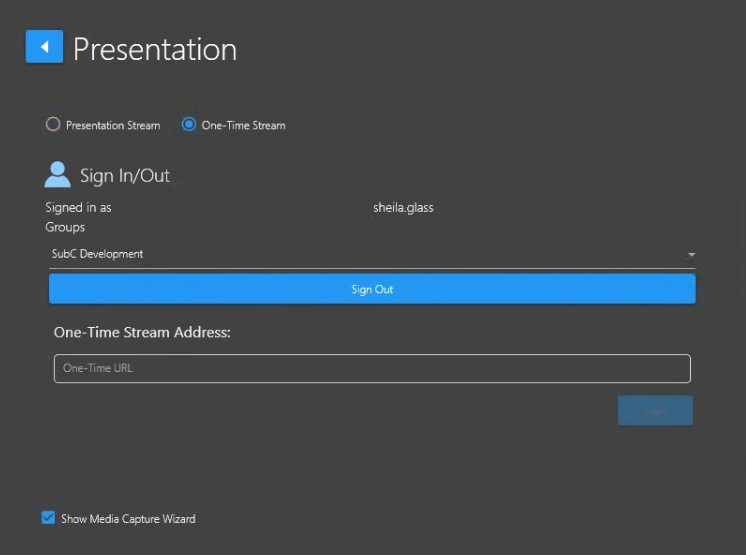The height and width of the screenshot is (555, 746).
Task: Click the sheila.glass username text
Action: 403,208
